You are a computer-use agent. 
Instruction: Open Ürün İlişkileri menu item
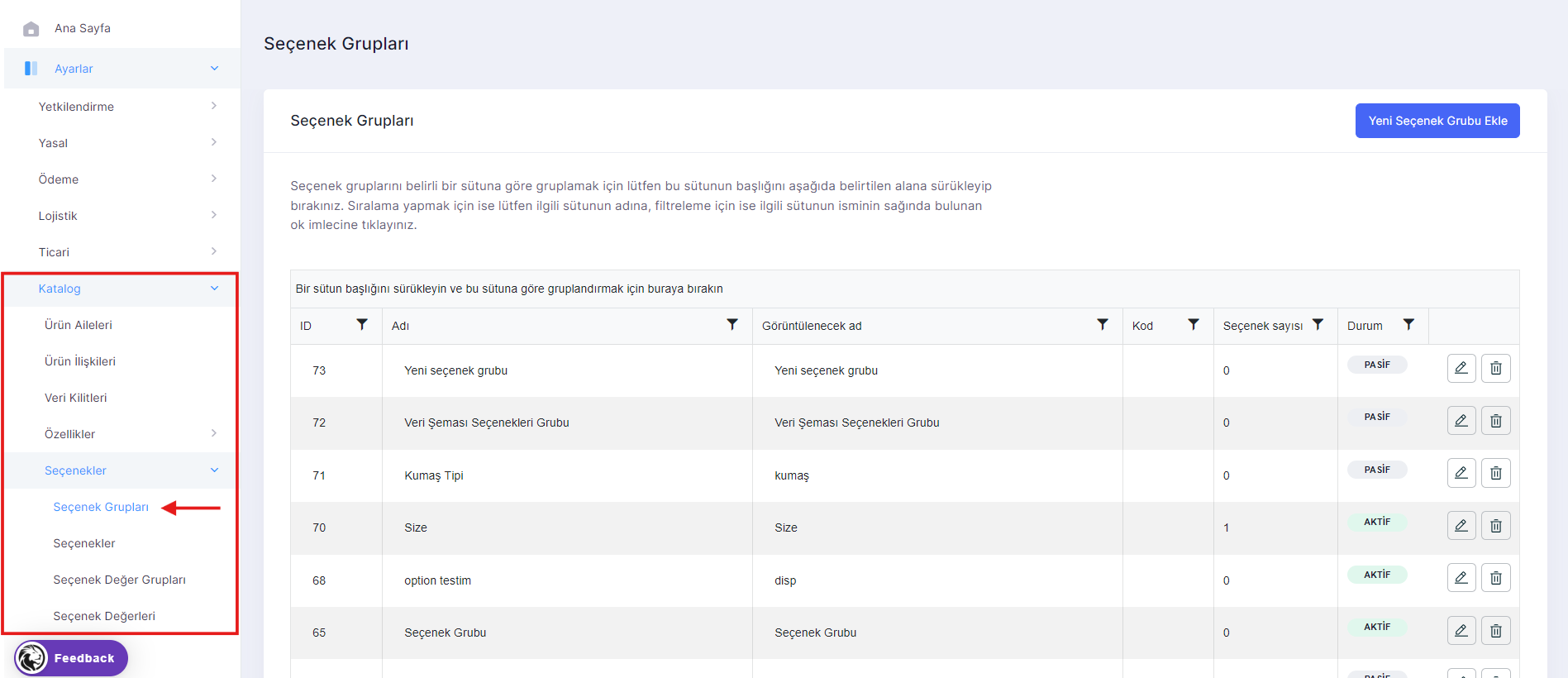[x=80, y=361]
